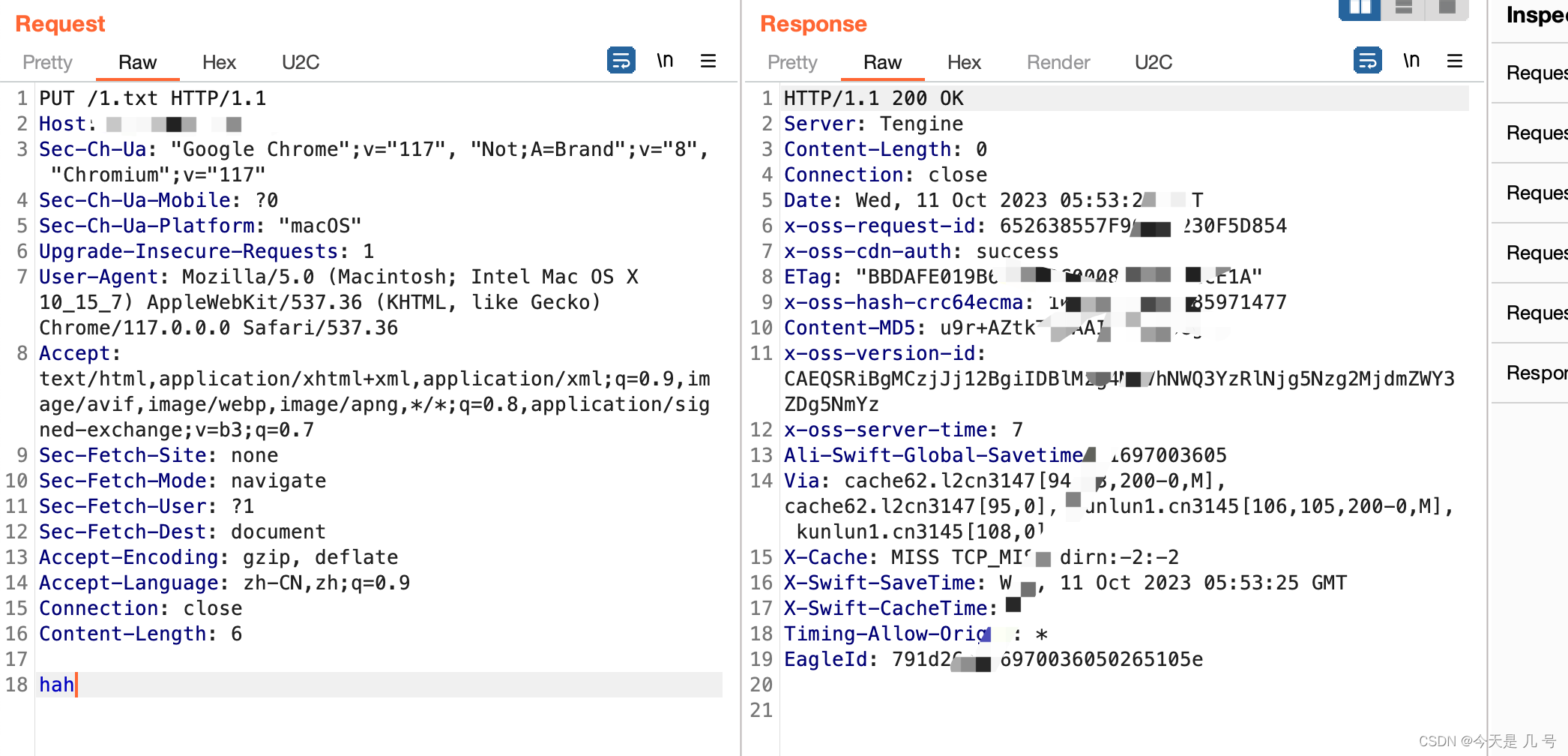1568x756 pixels.
Task: Click the X-Swift-SaveTime header
Action: (x=1066, y=583)
